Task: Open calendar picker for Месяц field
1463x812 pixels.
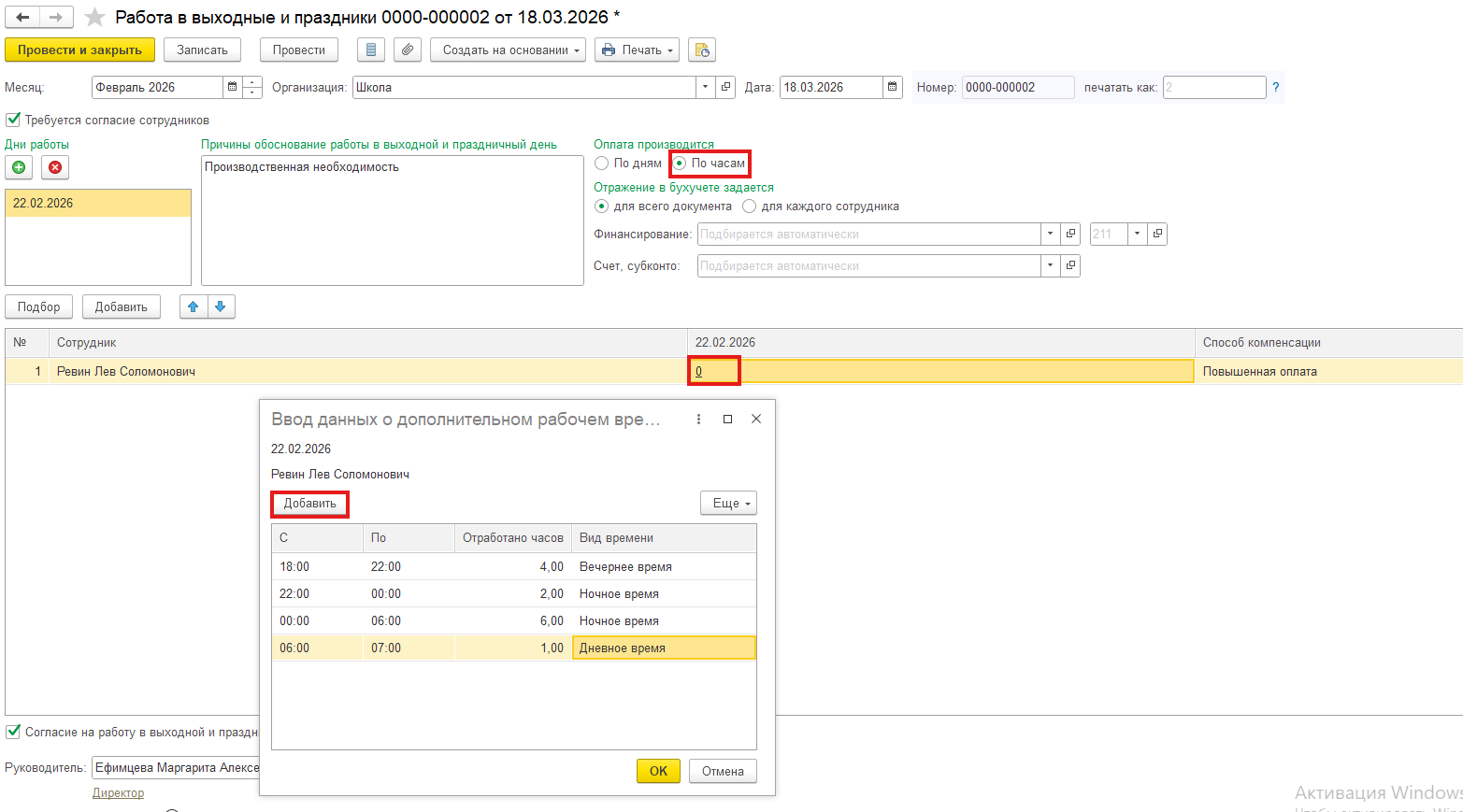Action: (233, 87)
